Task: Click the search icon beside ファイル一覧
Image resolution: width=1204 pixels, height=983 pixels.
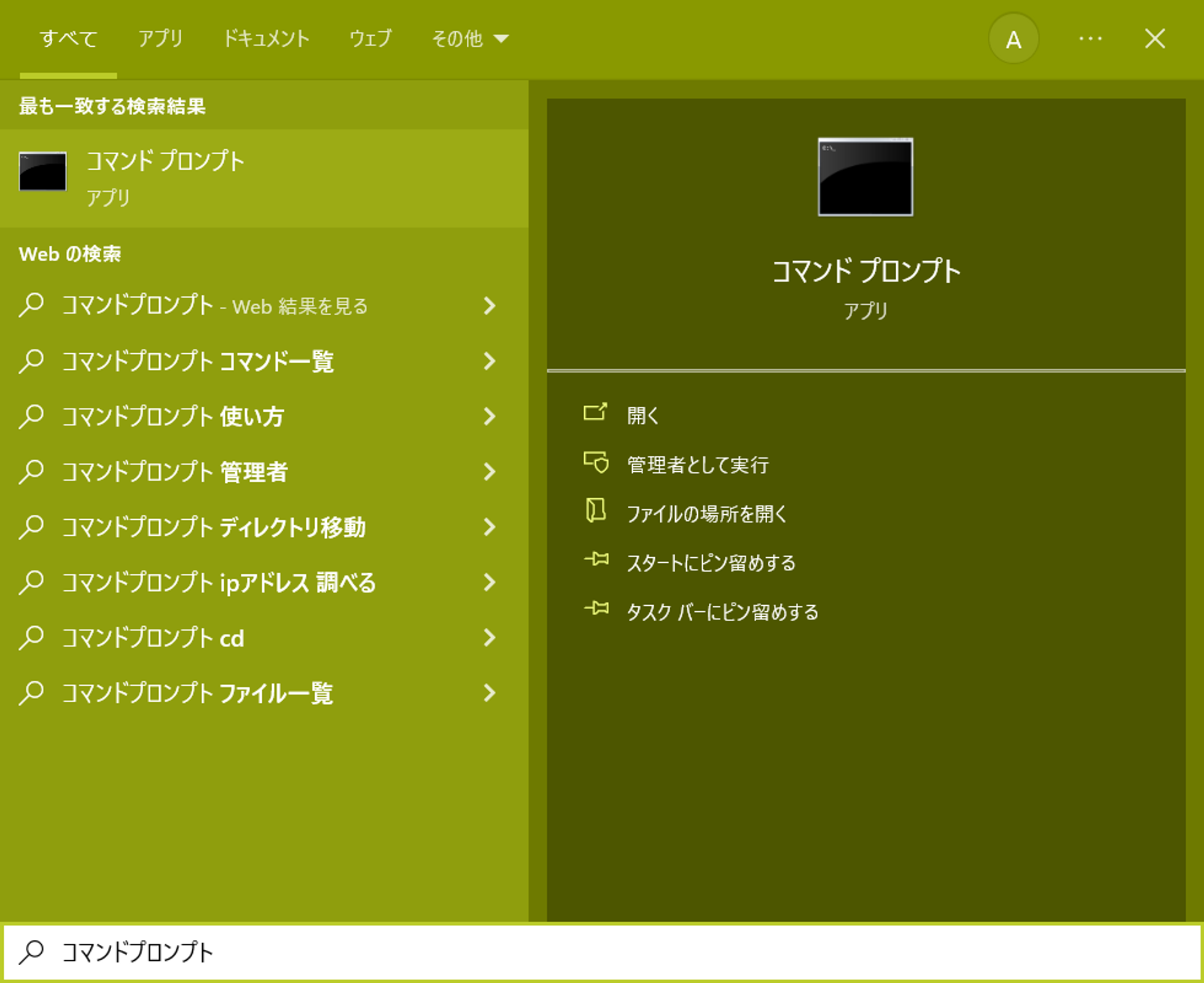Action: tap(31, 692)
